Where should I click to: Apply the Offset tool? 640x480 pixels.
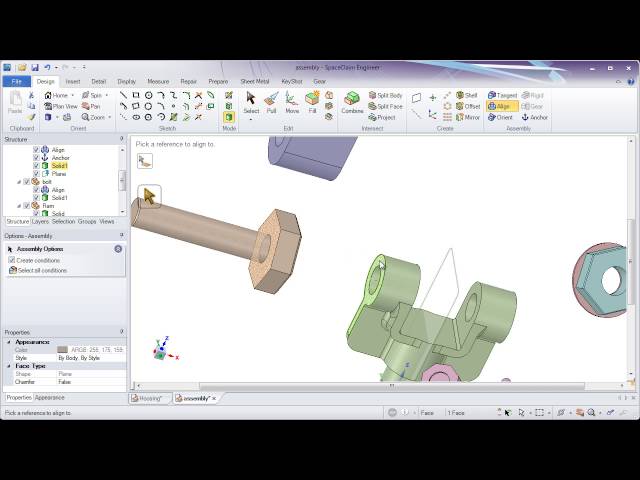point(468,106)
